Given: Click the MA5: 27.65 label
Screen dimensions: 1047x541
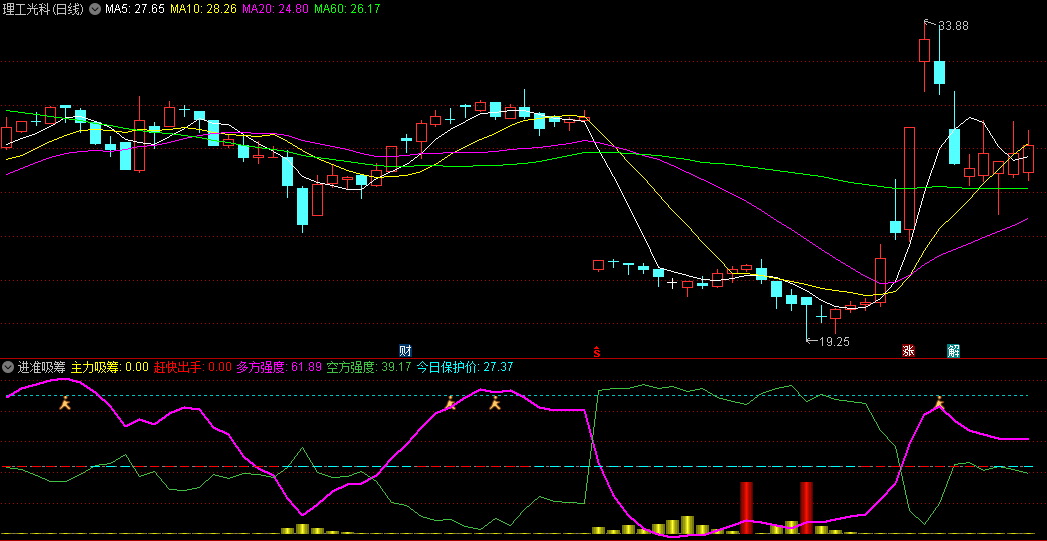Looking at the screenshot, I should (136, 9).
